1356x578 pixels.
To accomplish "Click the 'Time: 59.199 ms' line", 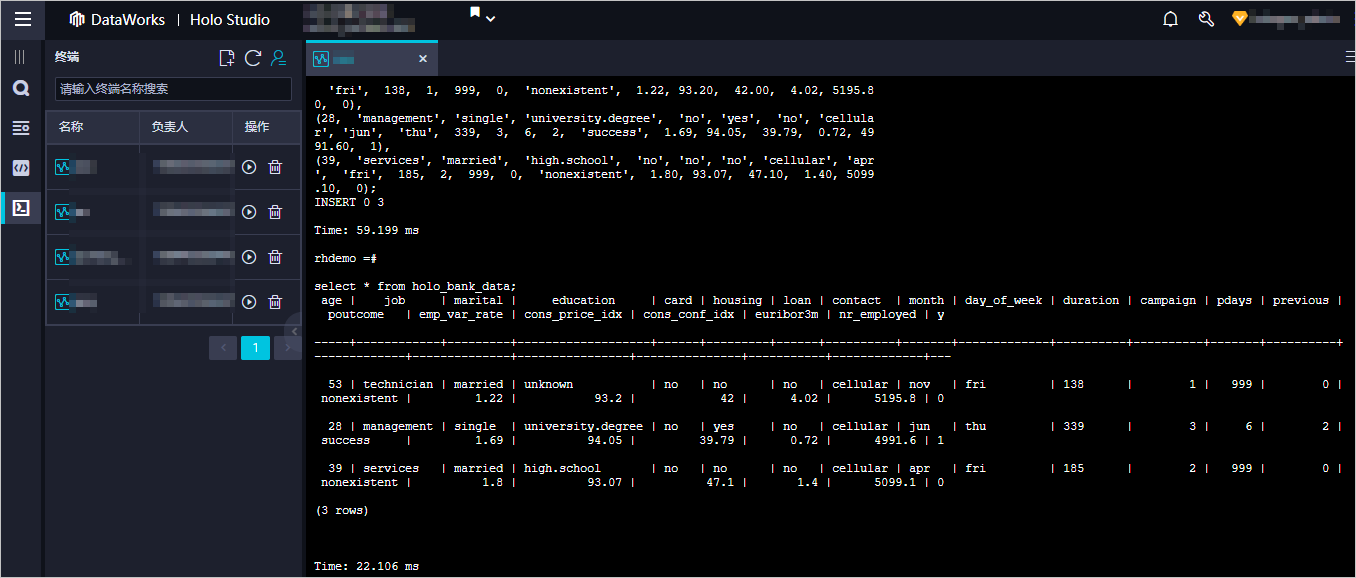I will (367, 230).
